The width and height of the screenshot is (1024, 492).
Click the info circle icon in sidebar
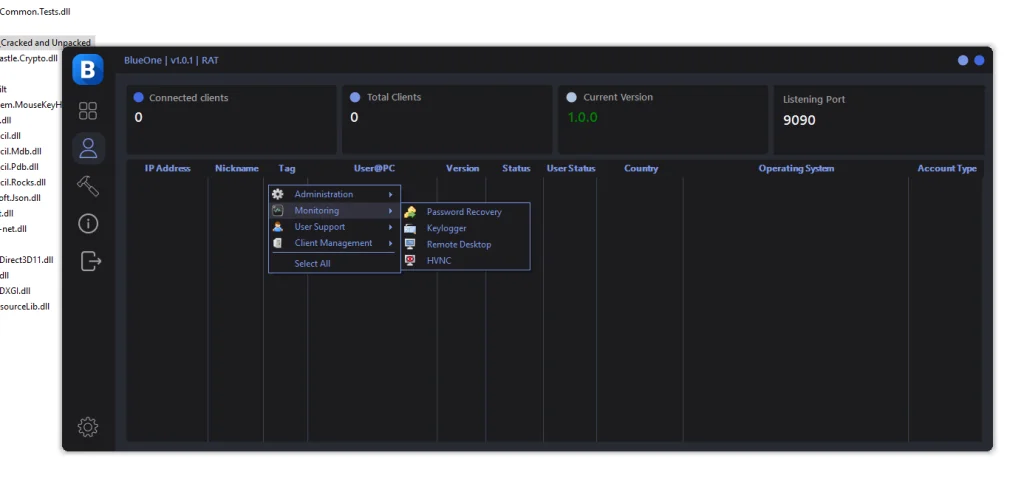click(x=88, y=223)
